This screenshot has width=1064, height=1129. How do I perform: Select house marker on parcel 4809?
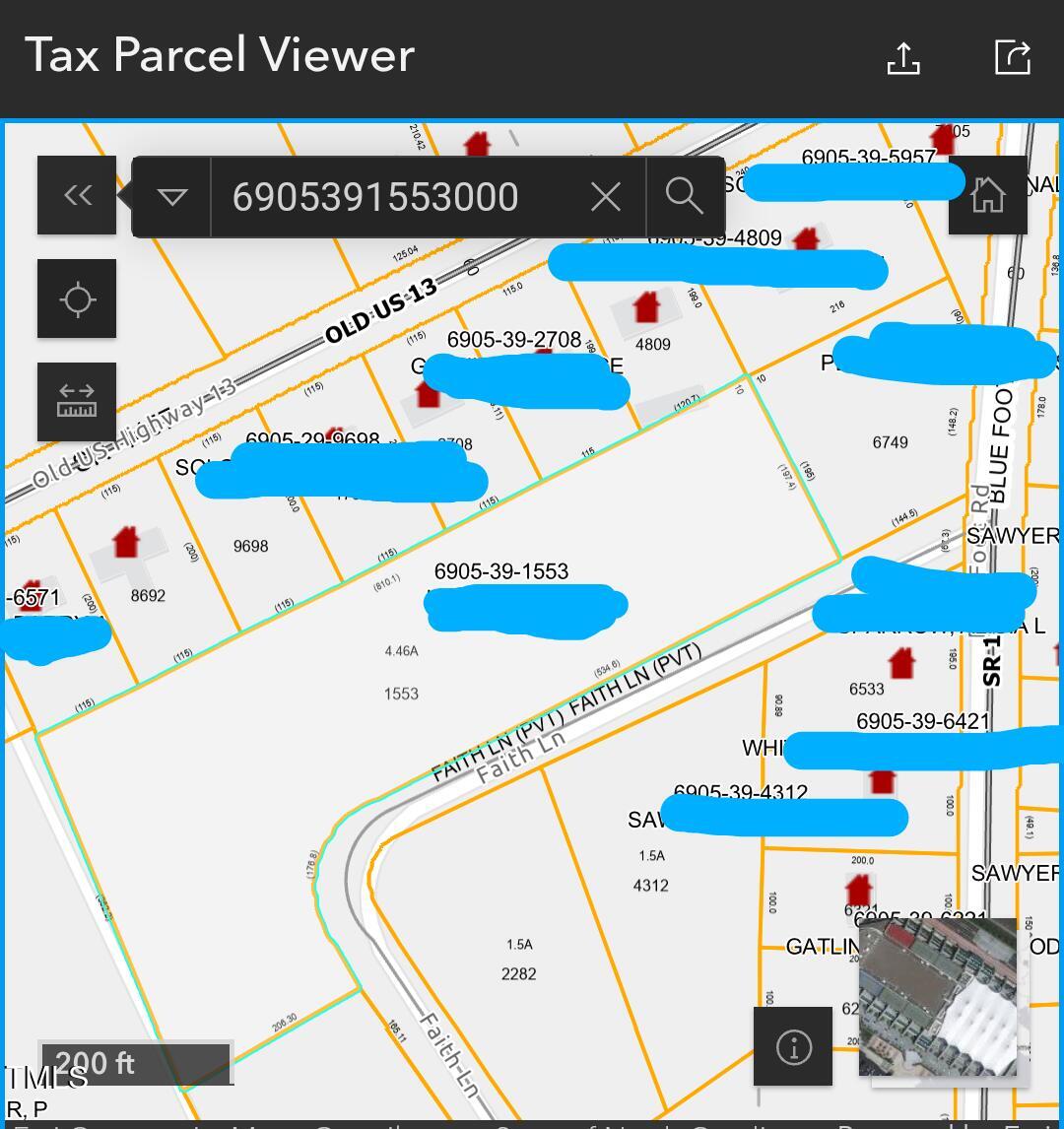coord(645,307)
